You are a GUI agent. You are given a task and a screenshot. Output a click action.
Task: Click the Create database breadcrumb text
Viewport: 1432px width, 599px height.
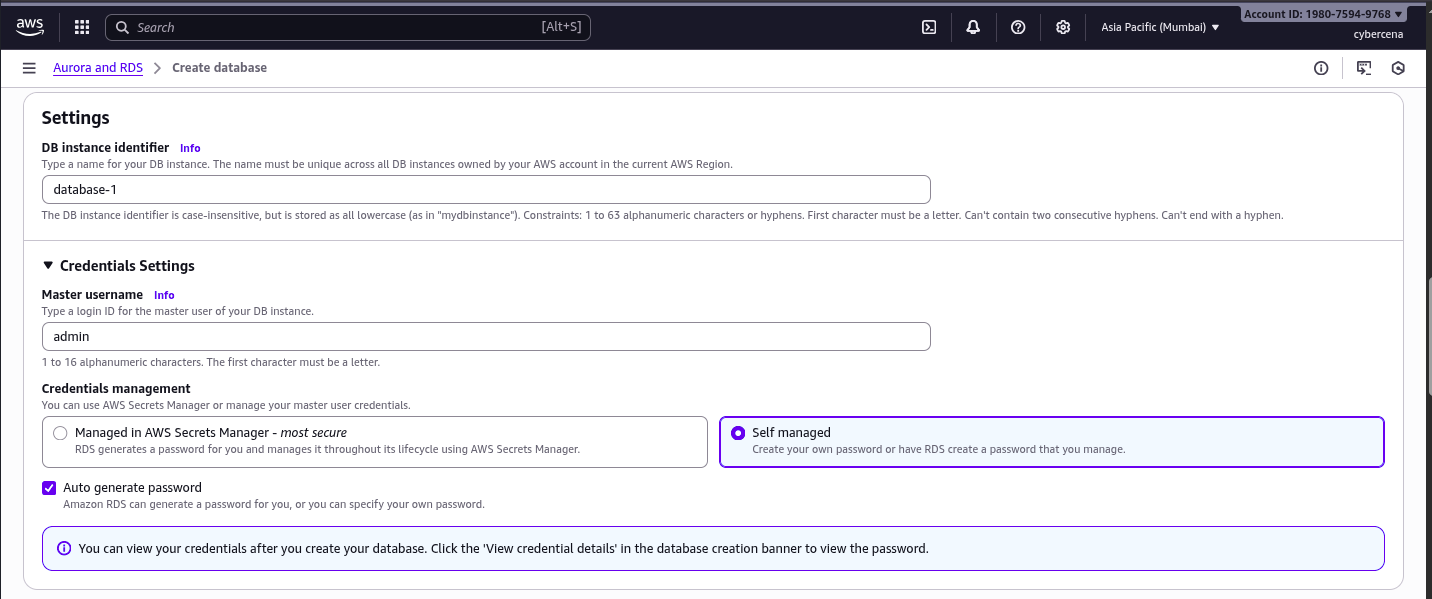219,68
